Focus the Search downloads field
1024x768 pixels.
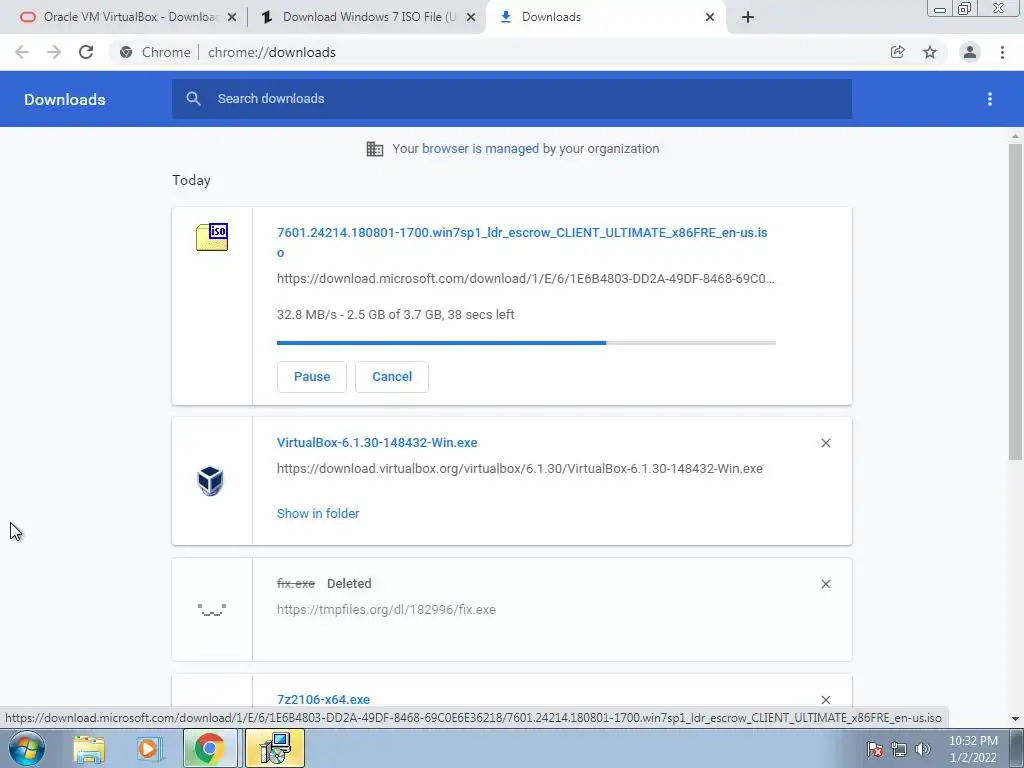coord(512,99)
